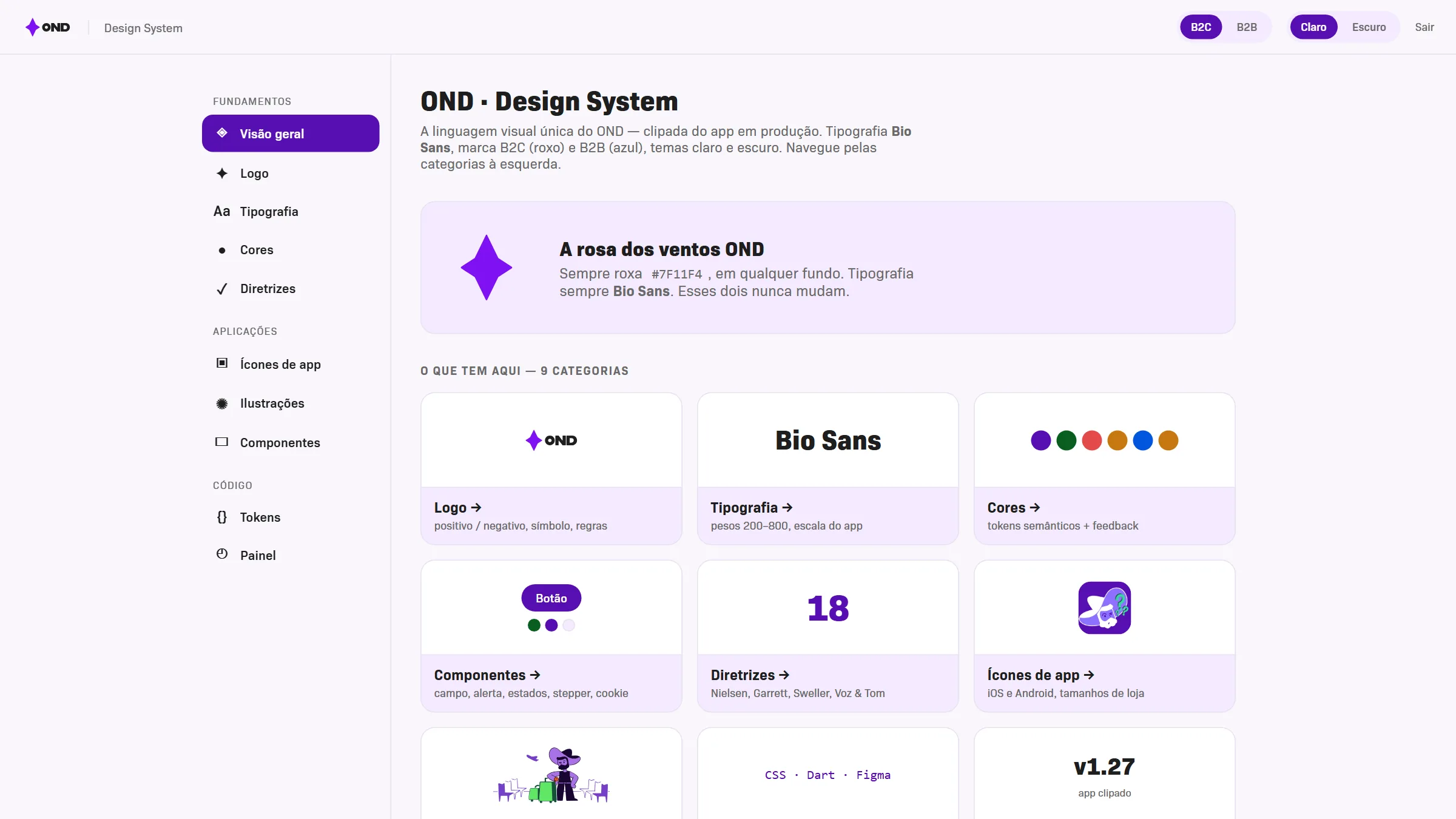Click the checkmark icon beside Diretrizes
Viewport: 1456px width, 819px height.
222,289
